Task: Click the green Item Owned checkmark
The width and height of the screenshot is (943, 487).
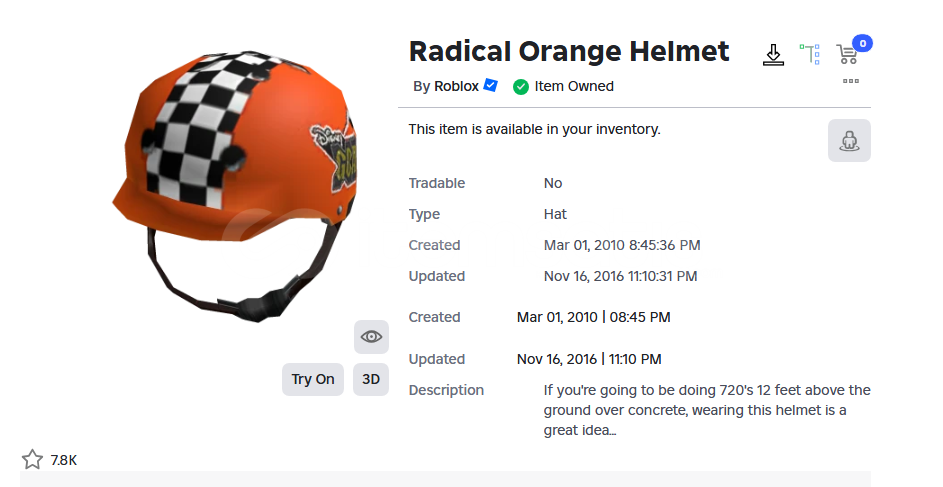Action: pos(521,87)
